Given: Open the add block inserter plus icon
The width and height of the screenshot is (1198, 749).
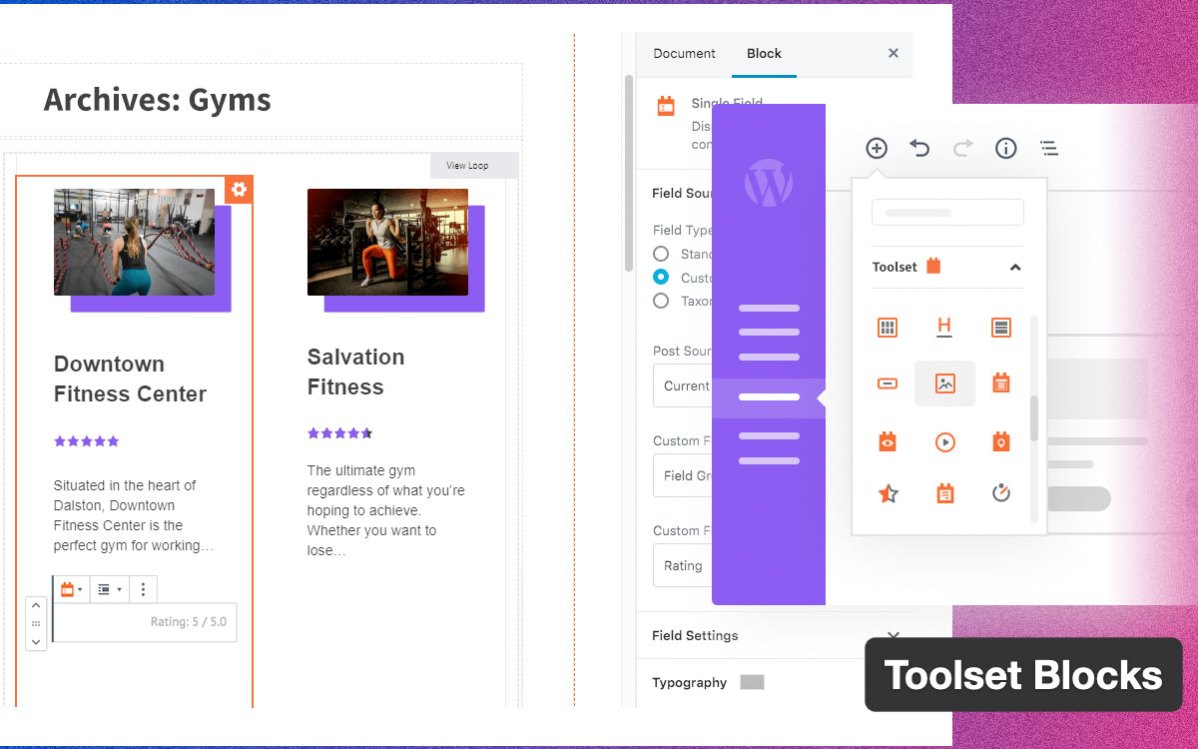Looking at the screenshot, I should 876,148.
